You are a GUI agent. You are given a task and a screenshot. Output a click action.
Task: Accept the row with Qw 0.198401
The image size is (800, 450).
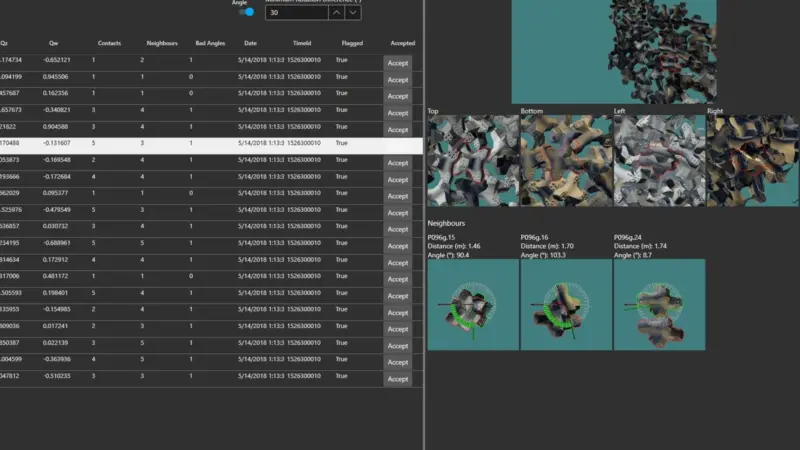(397, 296)
